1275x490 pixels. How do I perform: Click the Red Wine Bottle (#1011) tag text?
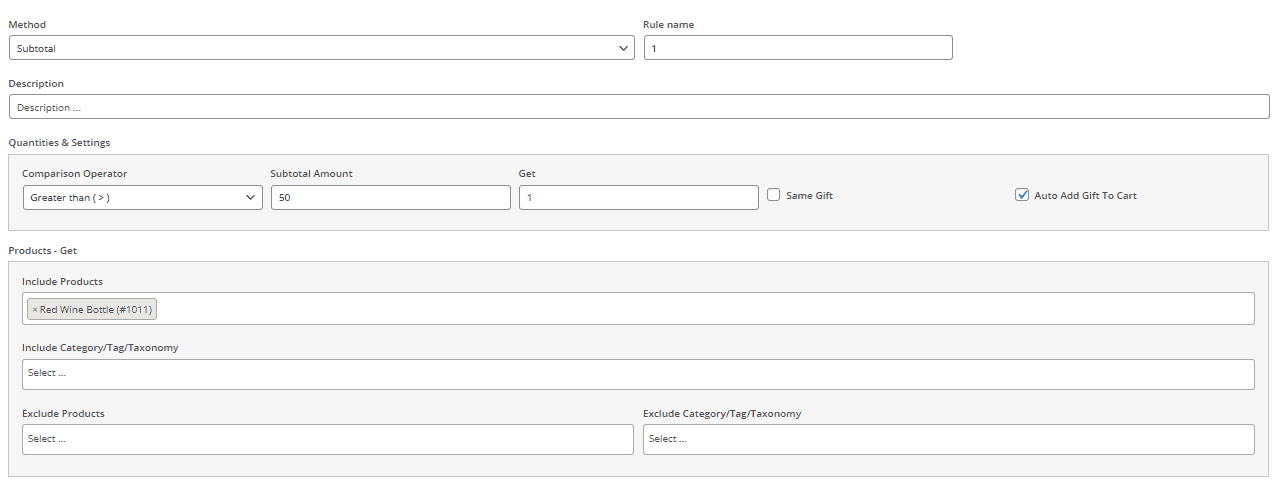(96, 310)
